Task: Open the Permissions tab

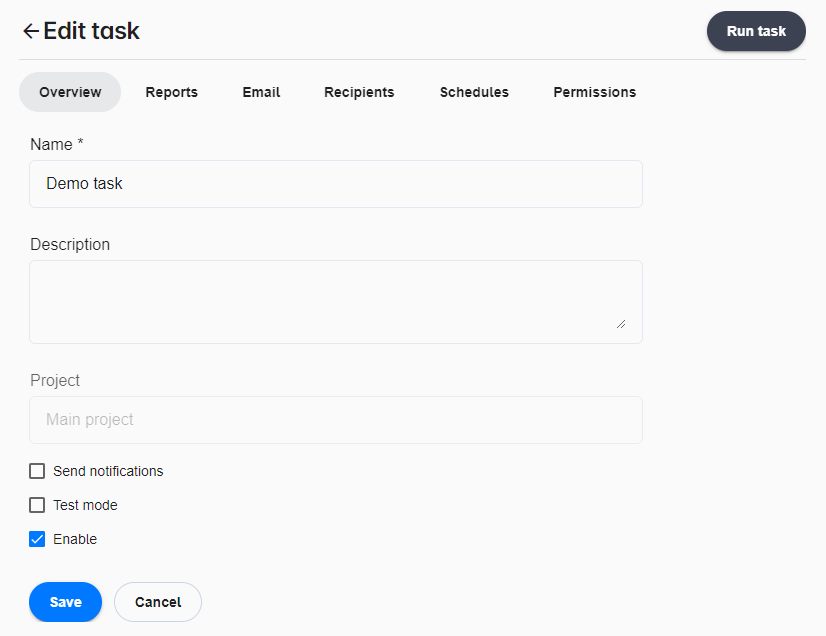Action: click(x=594, y=92)
